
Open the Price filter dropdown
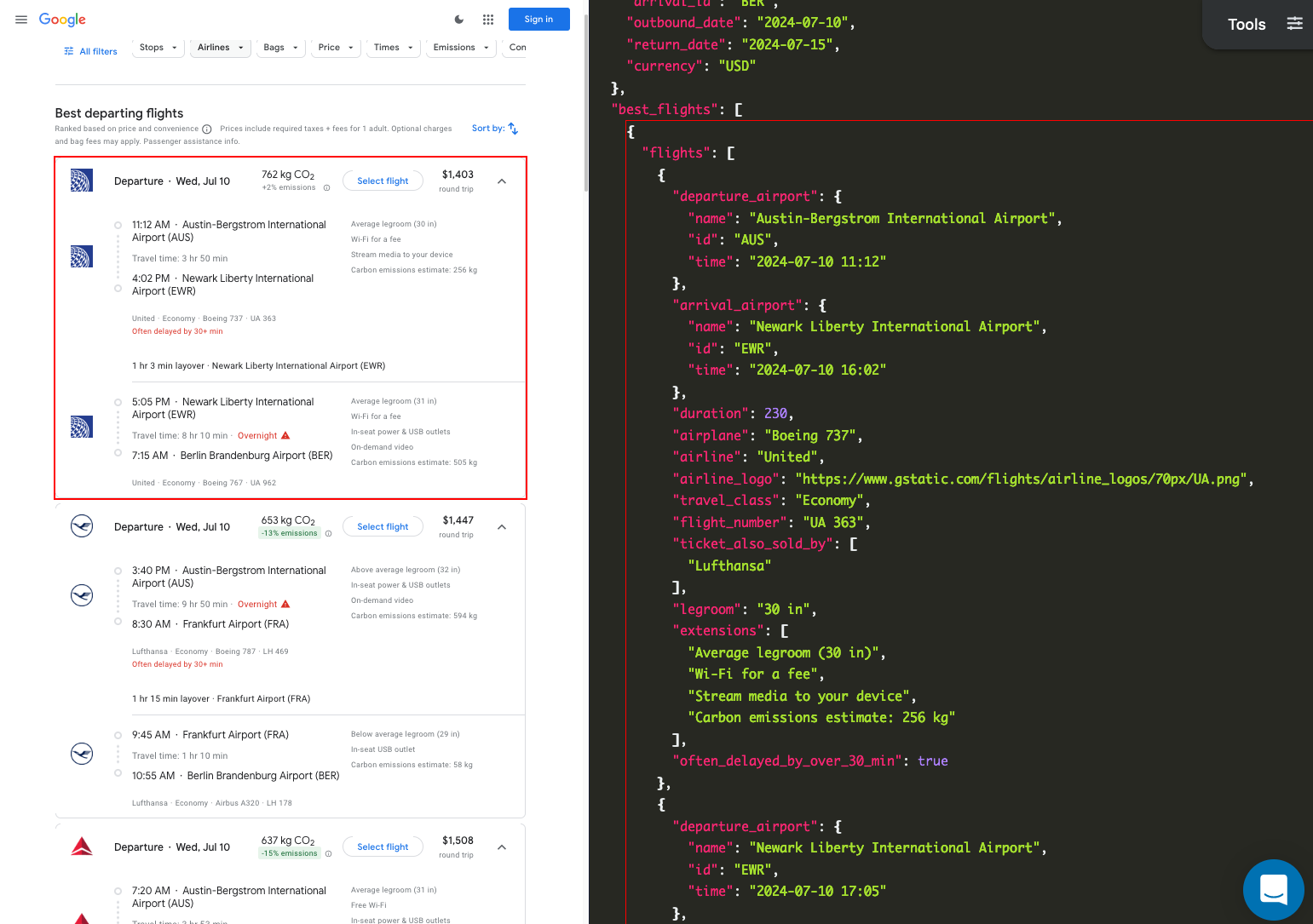(x=336, y=48)
